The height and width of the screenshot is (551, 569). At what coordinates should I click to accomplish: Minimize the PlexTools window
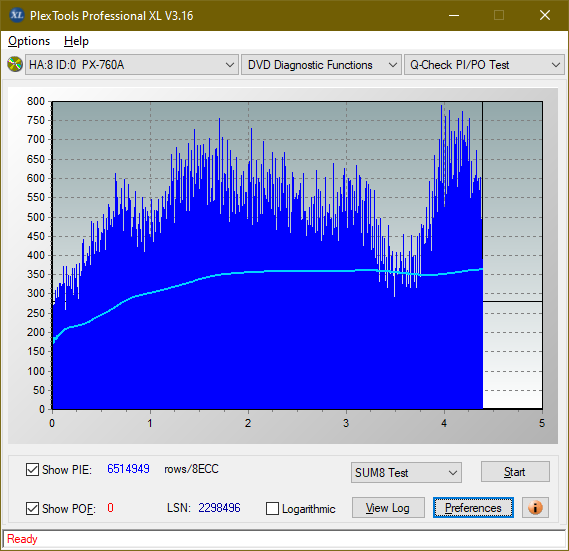tap(454, 15)
